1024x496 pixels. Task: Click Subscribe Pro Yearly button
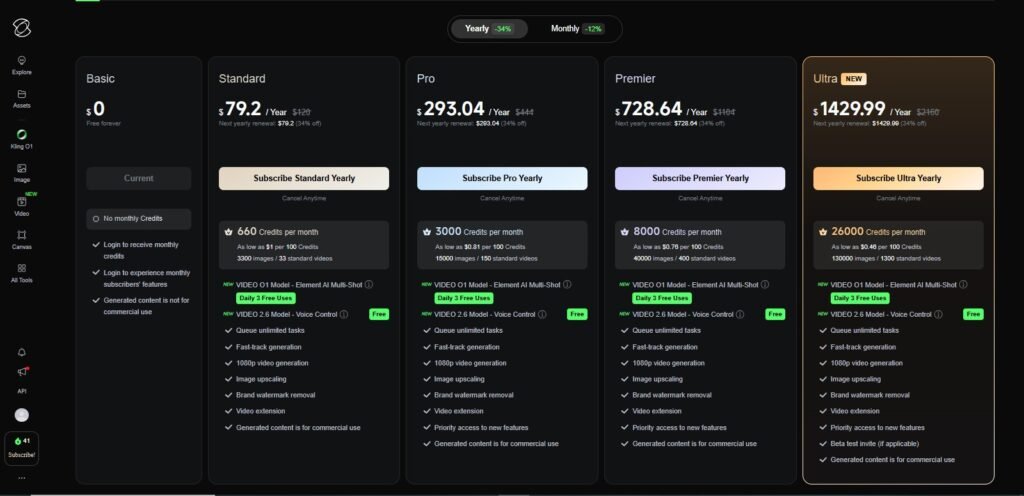[502, 178]
